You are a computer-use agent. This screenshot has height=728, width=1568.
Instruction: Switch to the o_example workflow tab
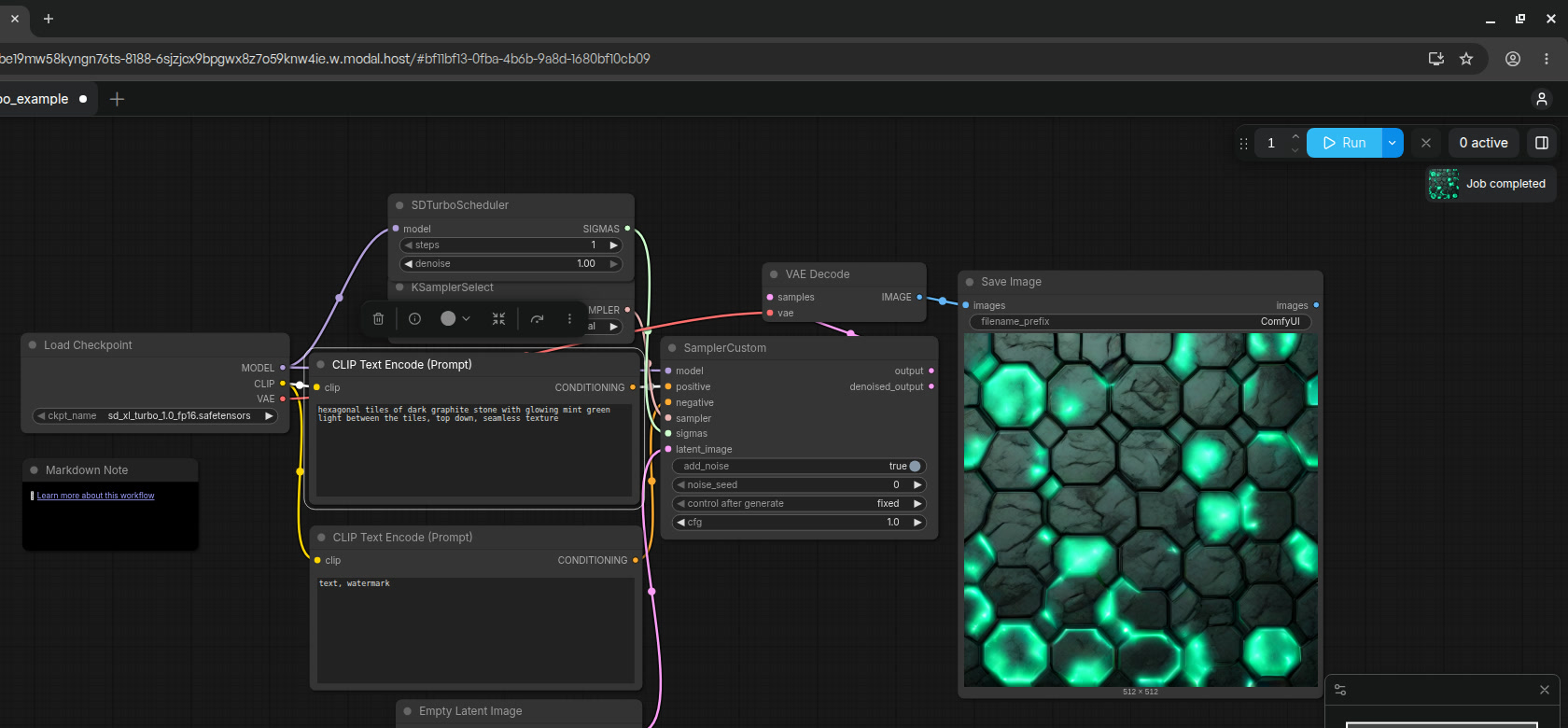click(42, 99)
